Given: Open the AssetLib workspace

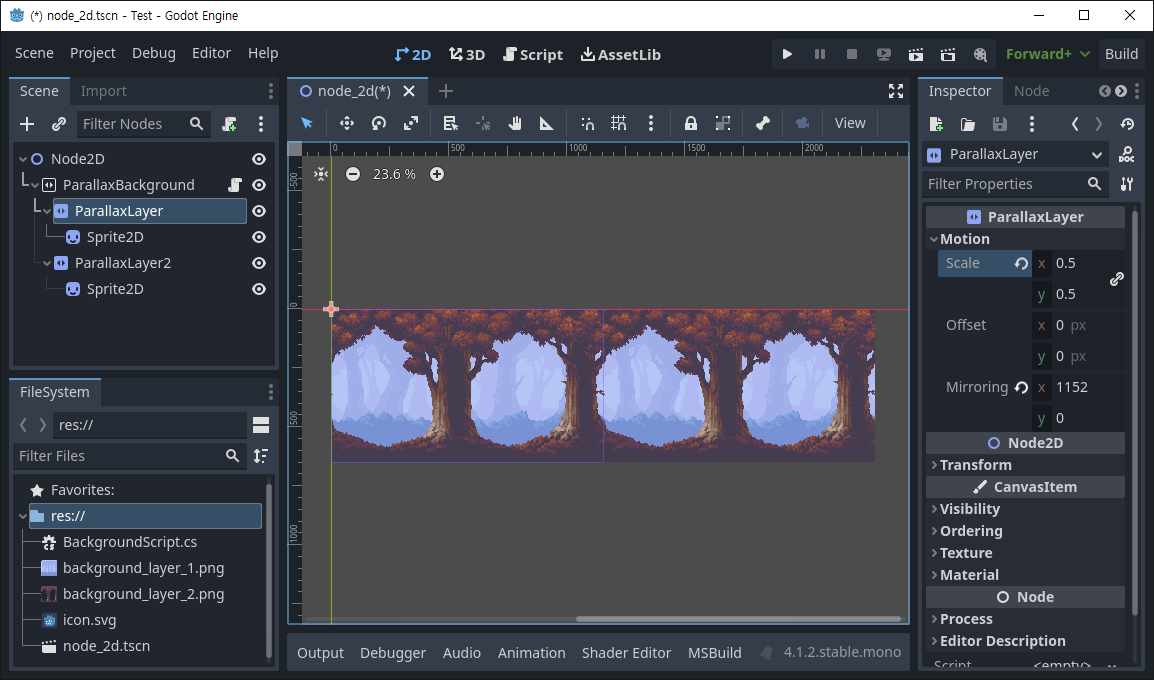Looking at the screenshot, I should click(620, 54).
